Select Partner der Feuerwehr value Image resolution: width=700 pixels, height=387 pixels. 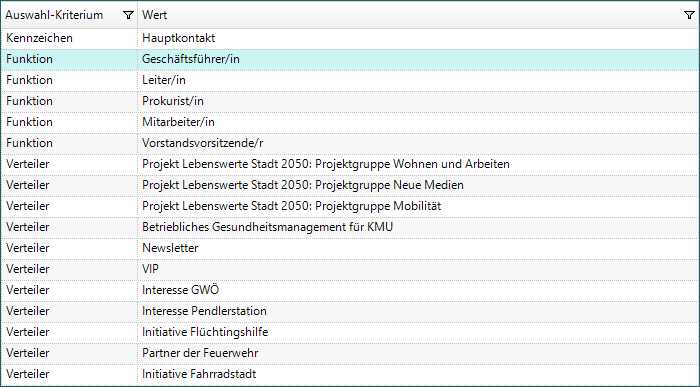[x=418, y=353]
